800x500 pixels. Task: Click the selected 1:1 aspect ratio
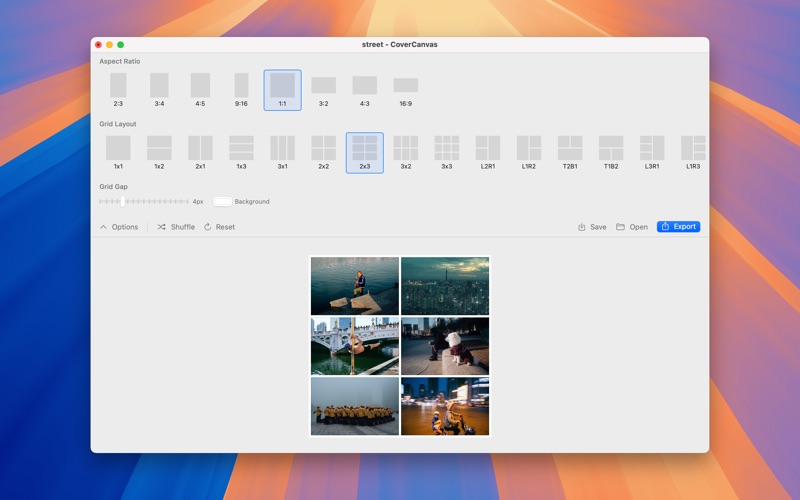coord(283,90)
